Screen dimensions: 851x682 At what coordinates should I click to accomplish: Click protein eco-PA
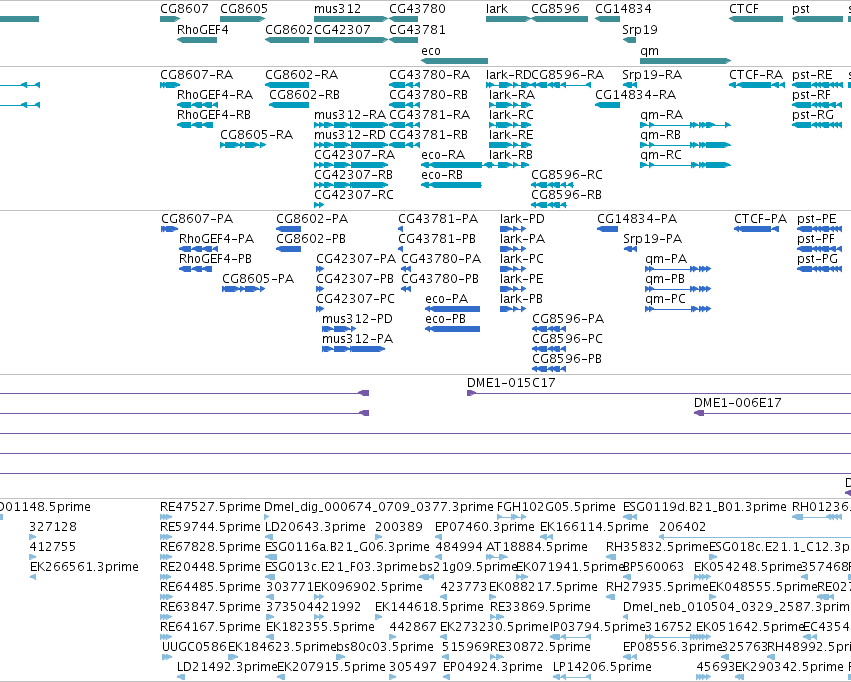(447, 298)
